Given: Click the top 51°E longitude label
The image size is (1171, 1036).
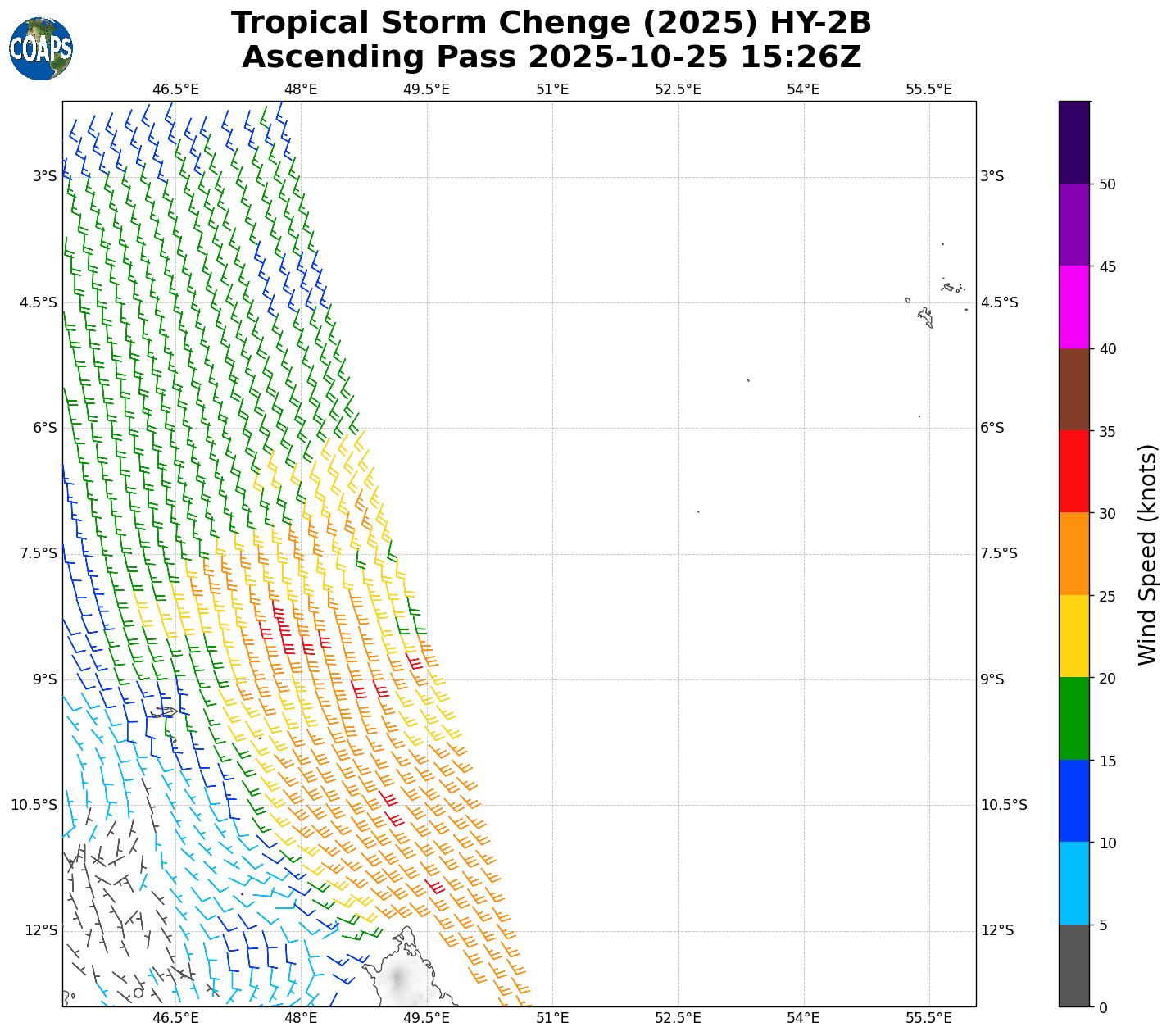Looking at the screenshot, I should point(552,89).
